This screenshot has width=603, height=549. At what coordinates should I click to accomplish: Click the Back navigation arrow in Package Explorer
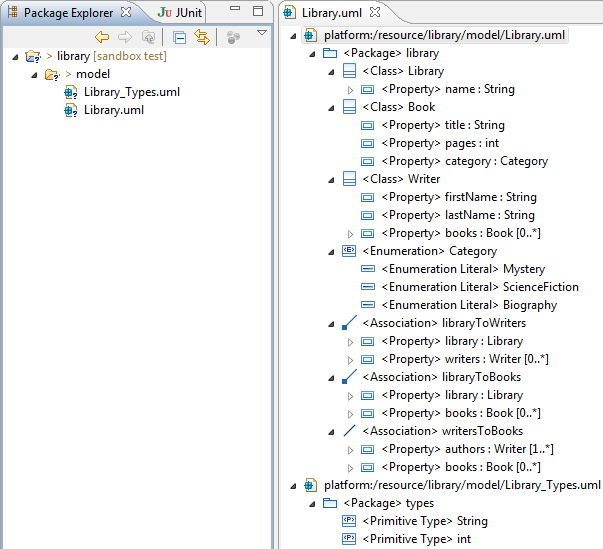(x=102, y=37)
